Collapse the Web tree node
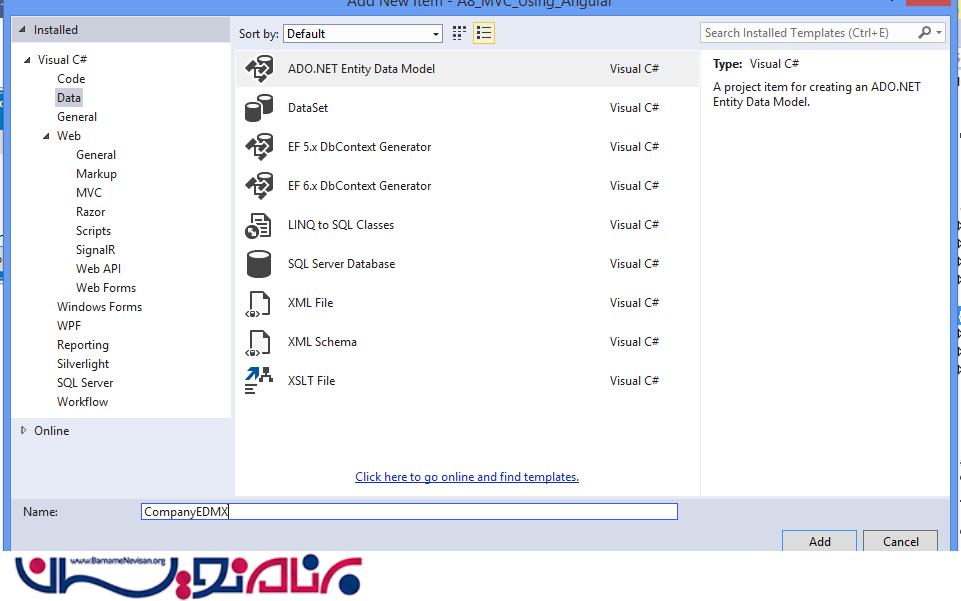 tap(46, 135)
